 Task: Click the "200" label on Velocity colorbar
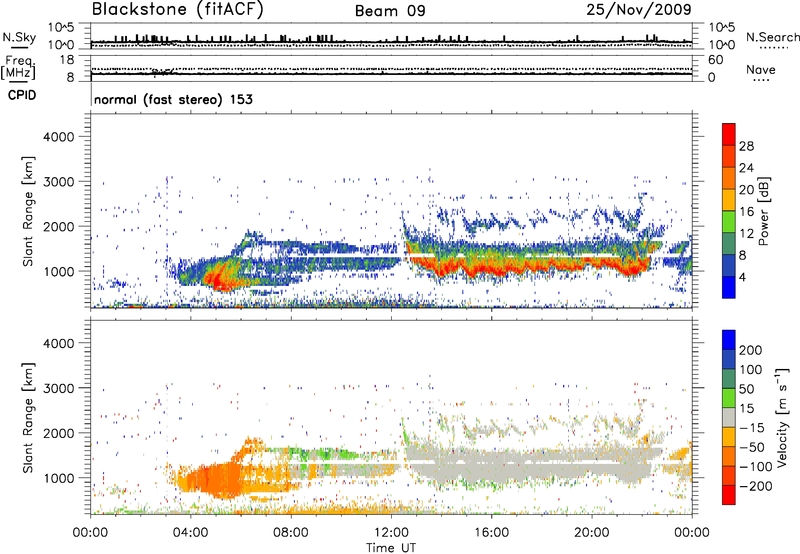click(x=750, y=350)
